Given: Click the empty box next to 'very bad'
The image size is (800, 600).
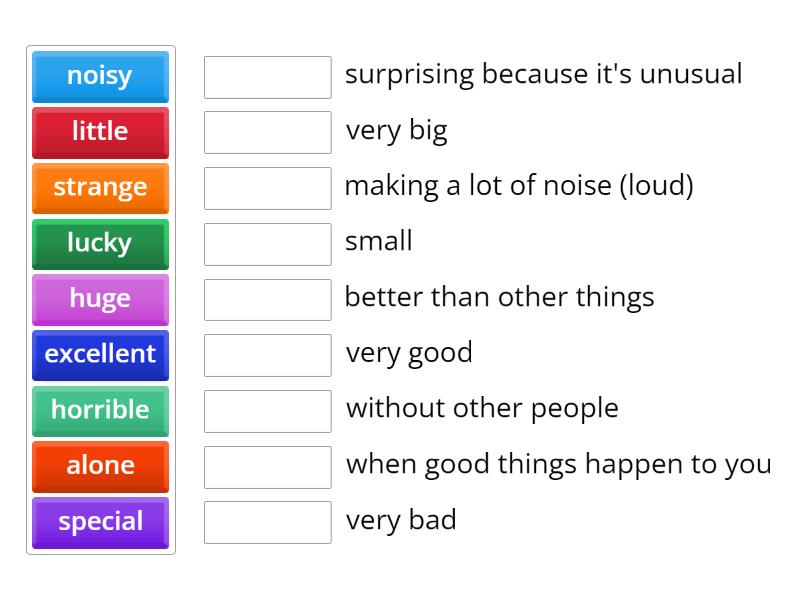Looking at the screenshot, I should (x=267, y=522).
